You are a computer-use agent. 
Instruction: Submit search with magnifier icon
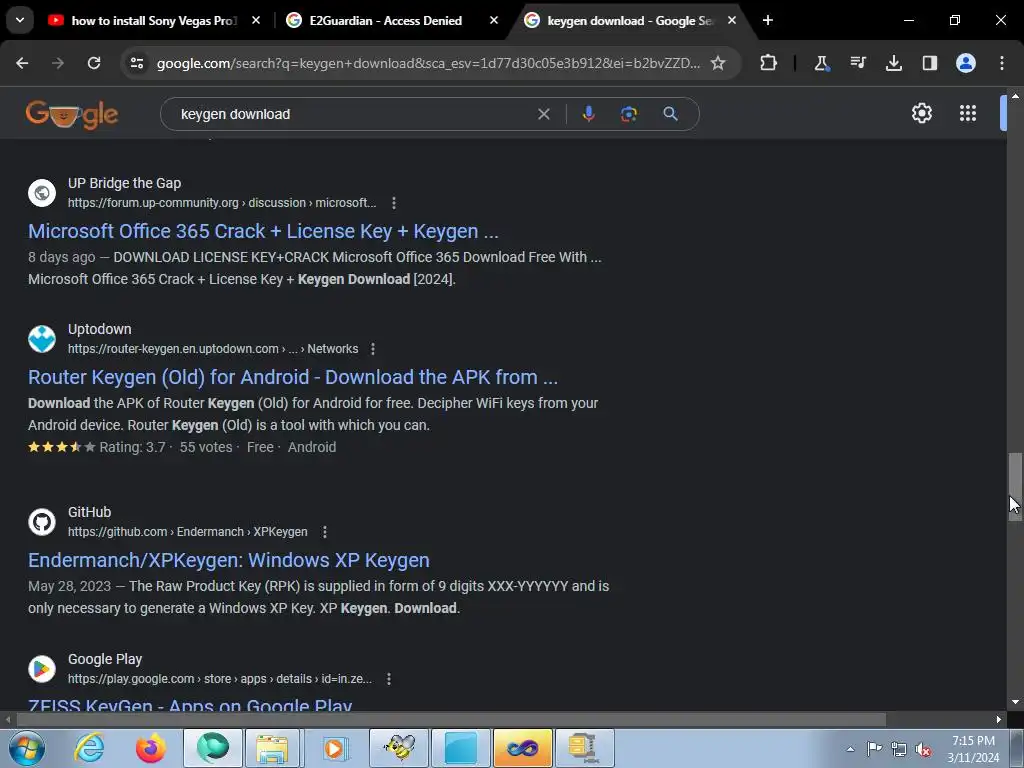pos(670,114)
